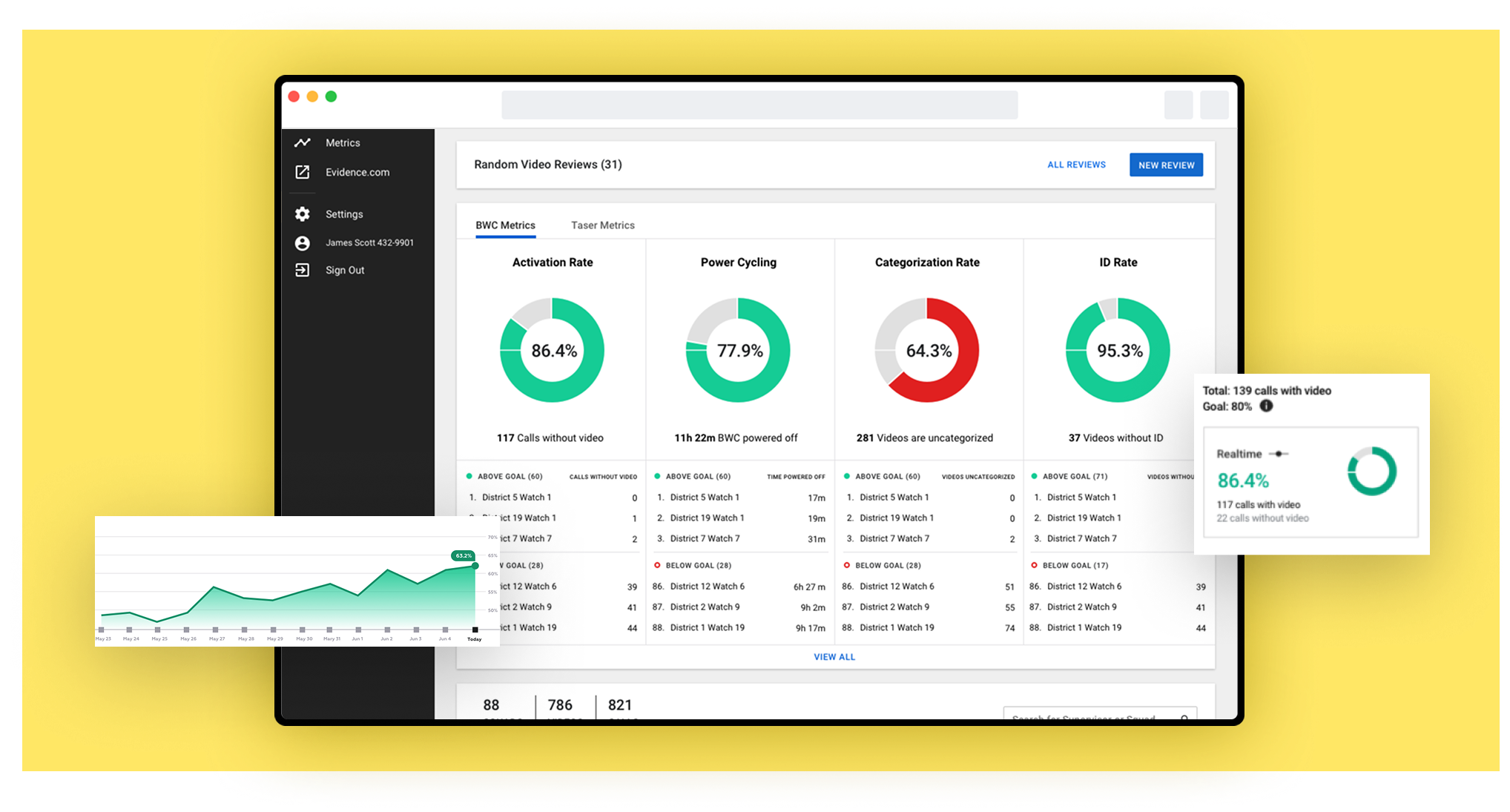The height and width of the screenshot is (812, 1510).
Task: Click the small donut in Realtime popup
Action: (1371, 471)
